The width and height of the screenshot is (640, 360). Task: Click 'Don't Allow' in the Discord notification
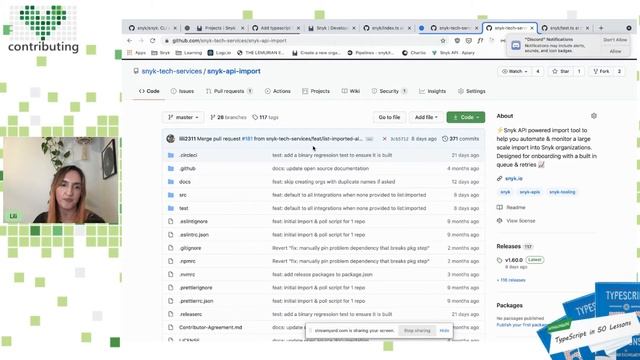pos(615,40)
